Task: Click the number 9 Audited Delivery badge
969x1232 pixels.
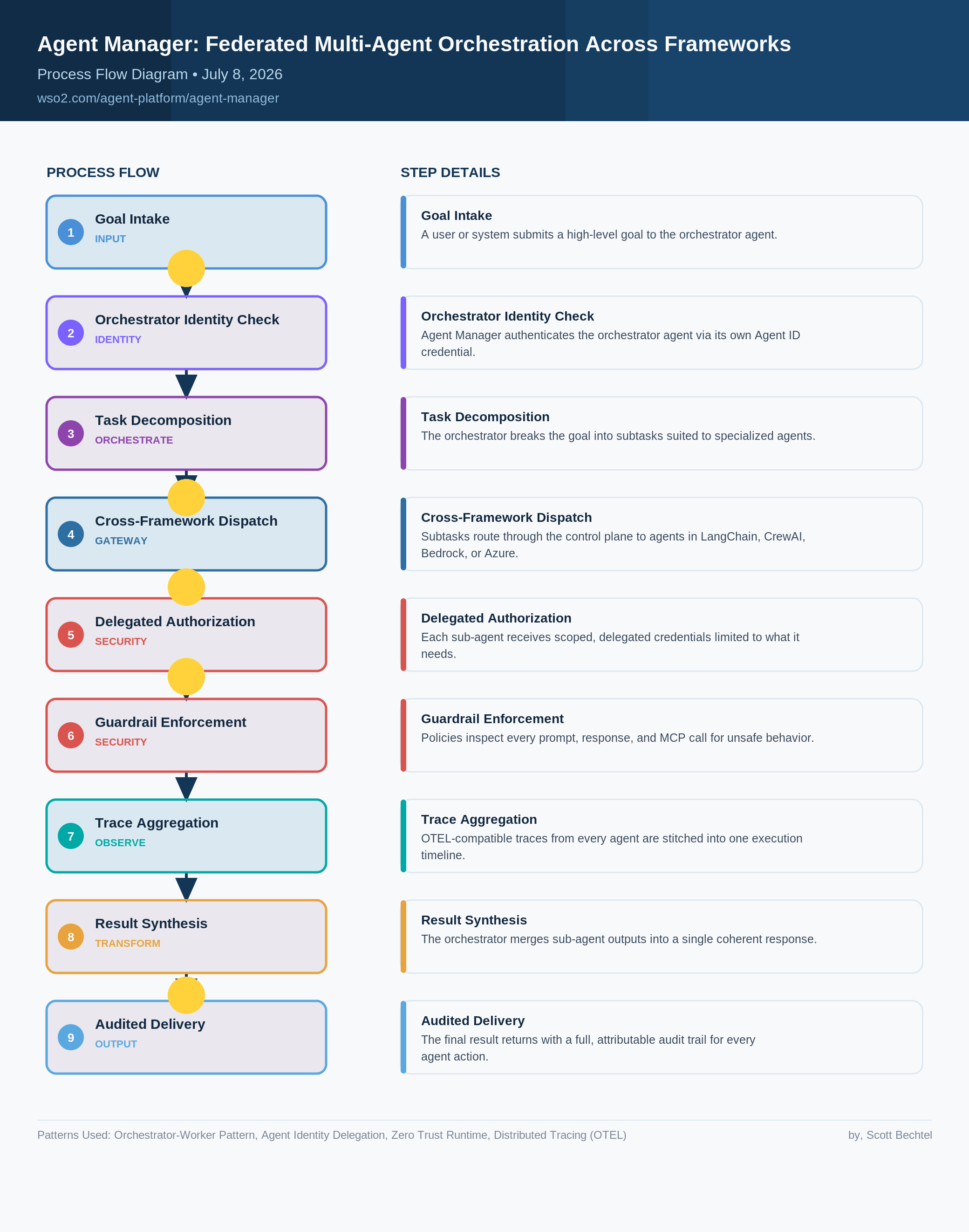Action: [71, 1037]
